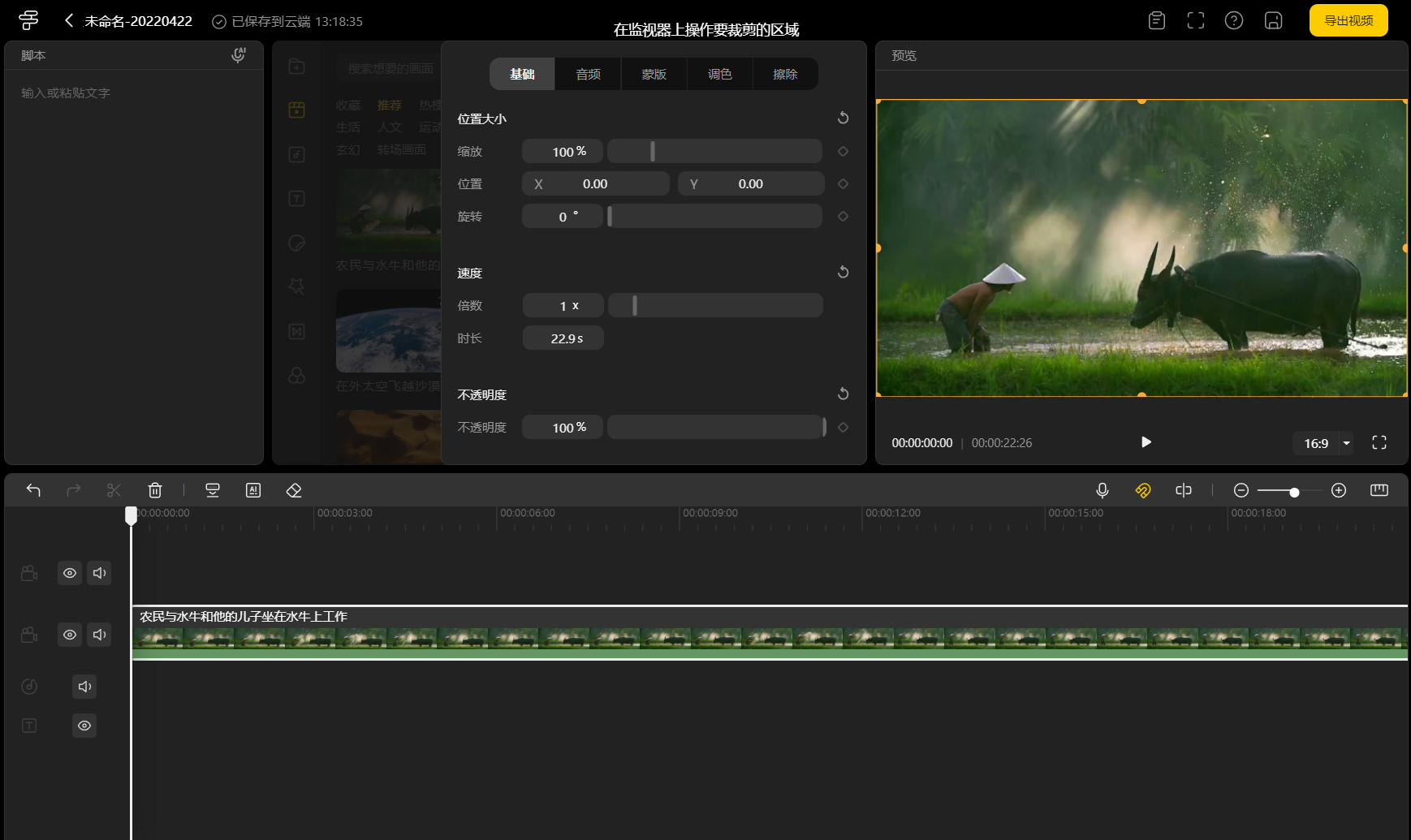Click the 时长 duration field

coord(563,338)
